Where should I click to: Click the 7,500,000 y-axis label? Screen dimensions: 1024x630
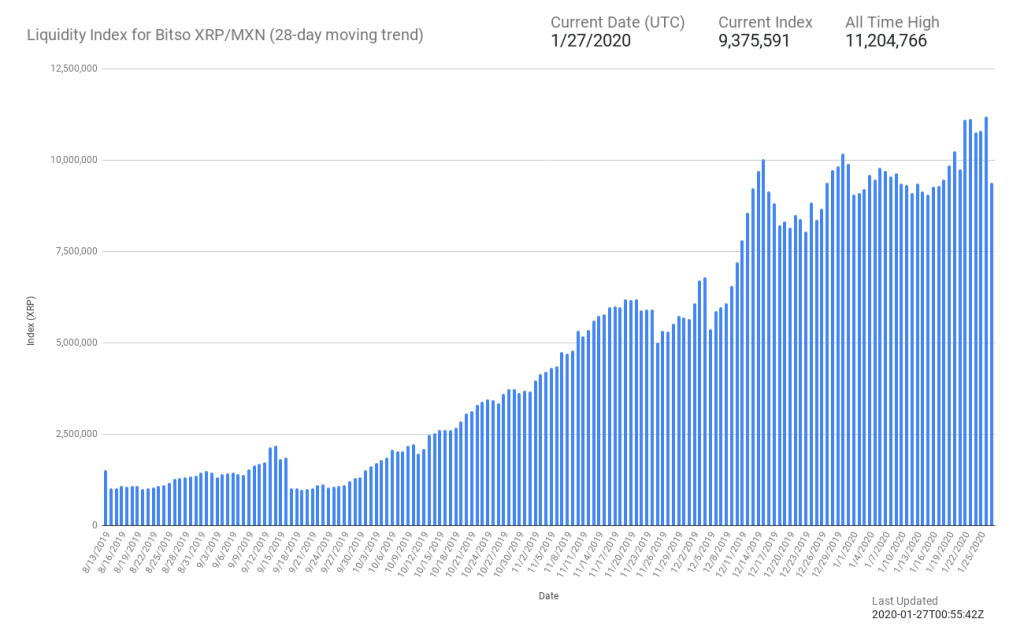pyautogui.click(x=76, y=251)
